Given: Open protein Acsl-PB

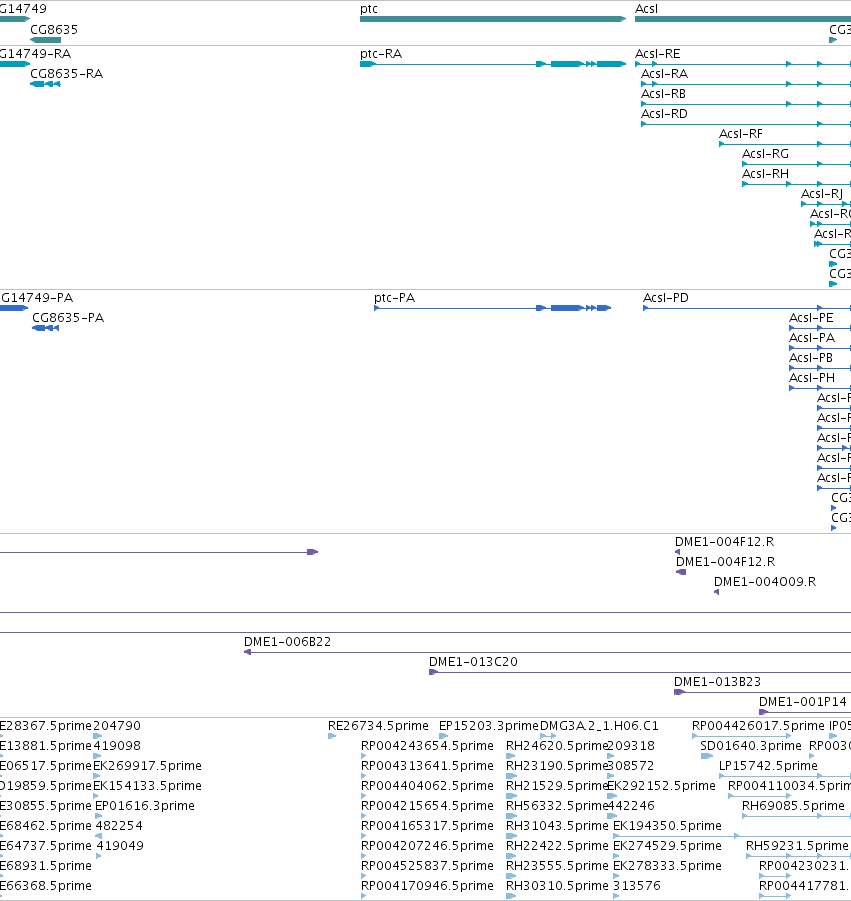Looking at the screenshot, I should (811, 358).
